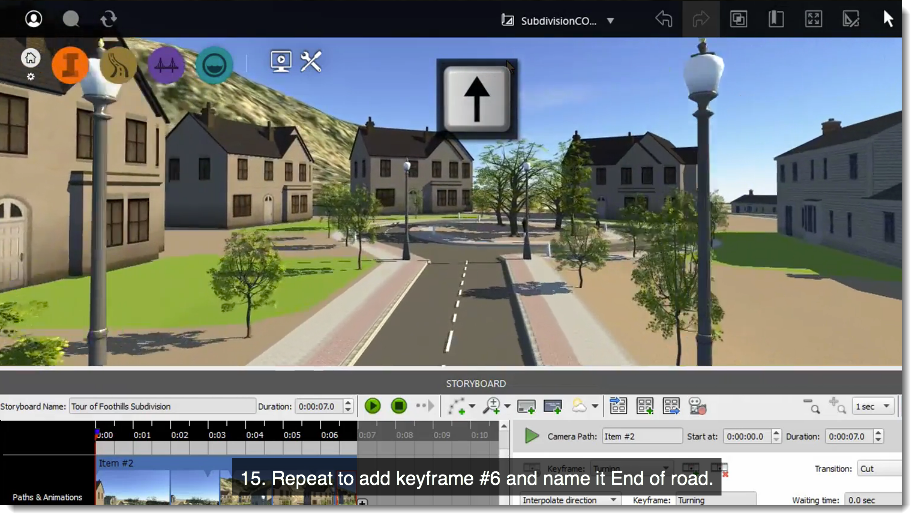Screen dimensions: 917x520
Task: Play the camera path preview
Action: tap(531, 436)
